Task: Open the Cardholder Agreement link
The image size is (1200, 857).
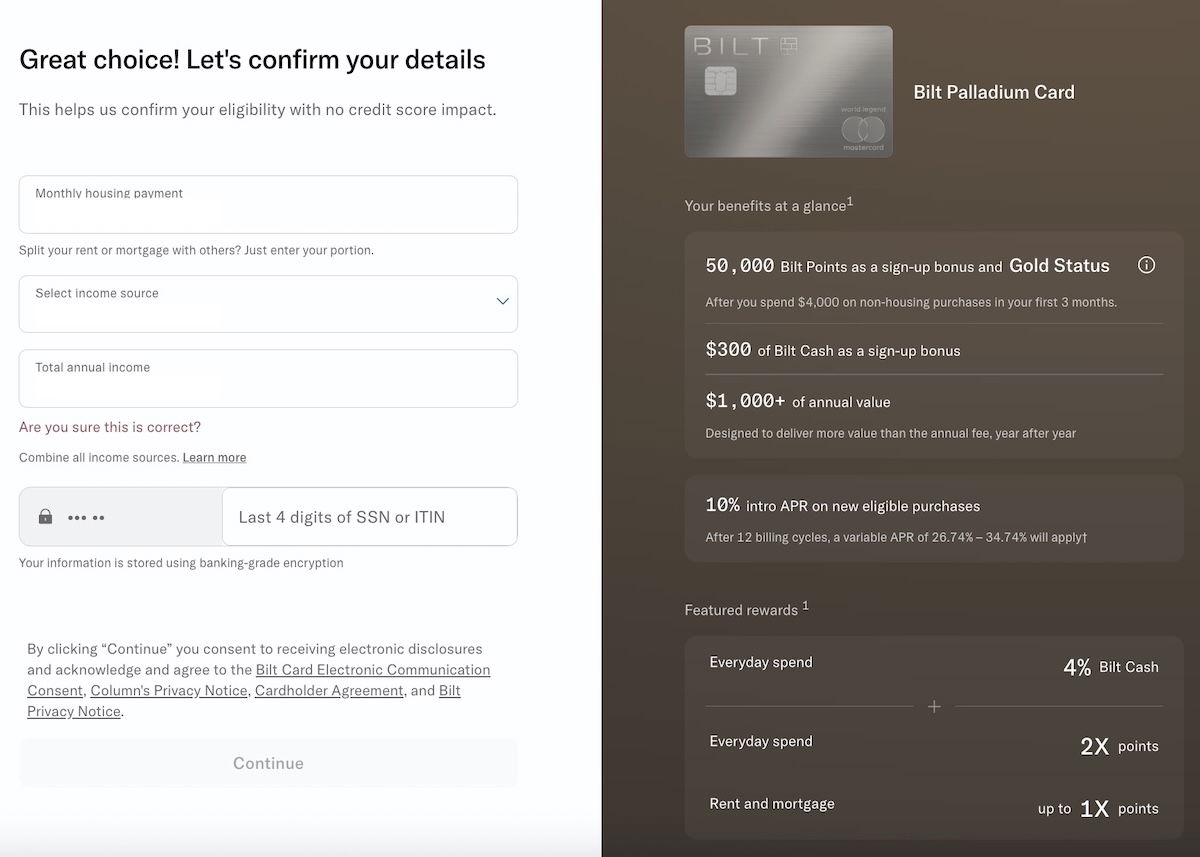Action: click(x=329, y=691)
